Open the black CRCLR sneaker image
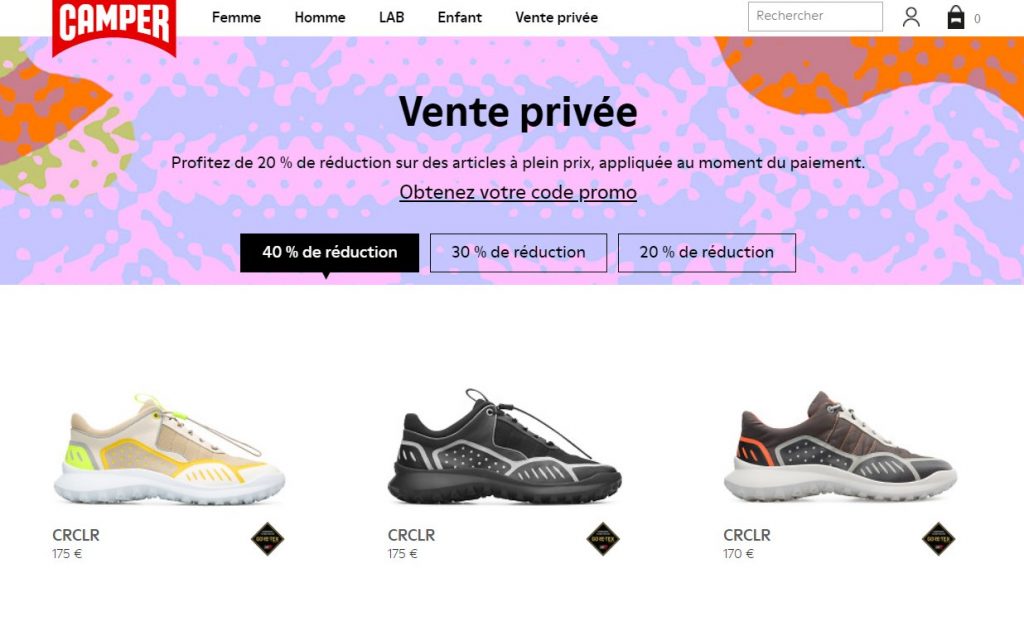The width and height of the screenshot is (1024, 626). tap(504, 446)
